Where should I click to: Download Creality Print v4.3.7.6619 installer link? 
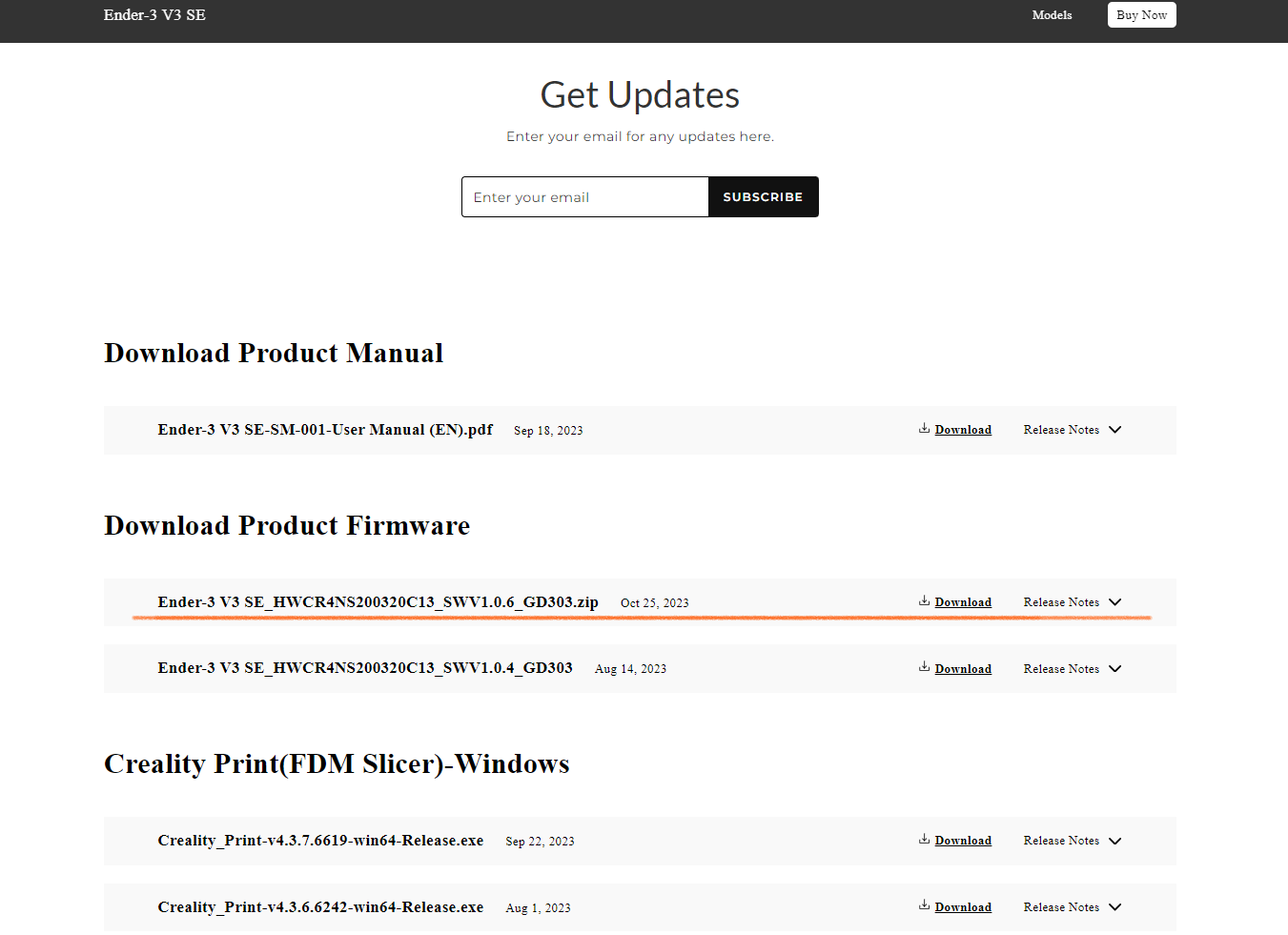coord(963,841)
